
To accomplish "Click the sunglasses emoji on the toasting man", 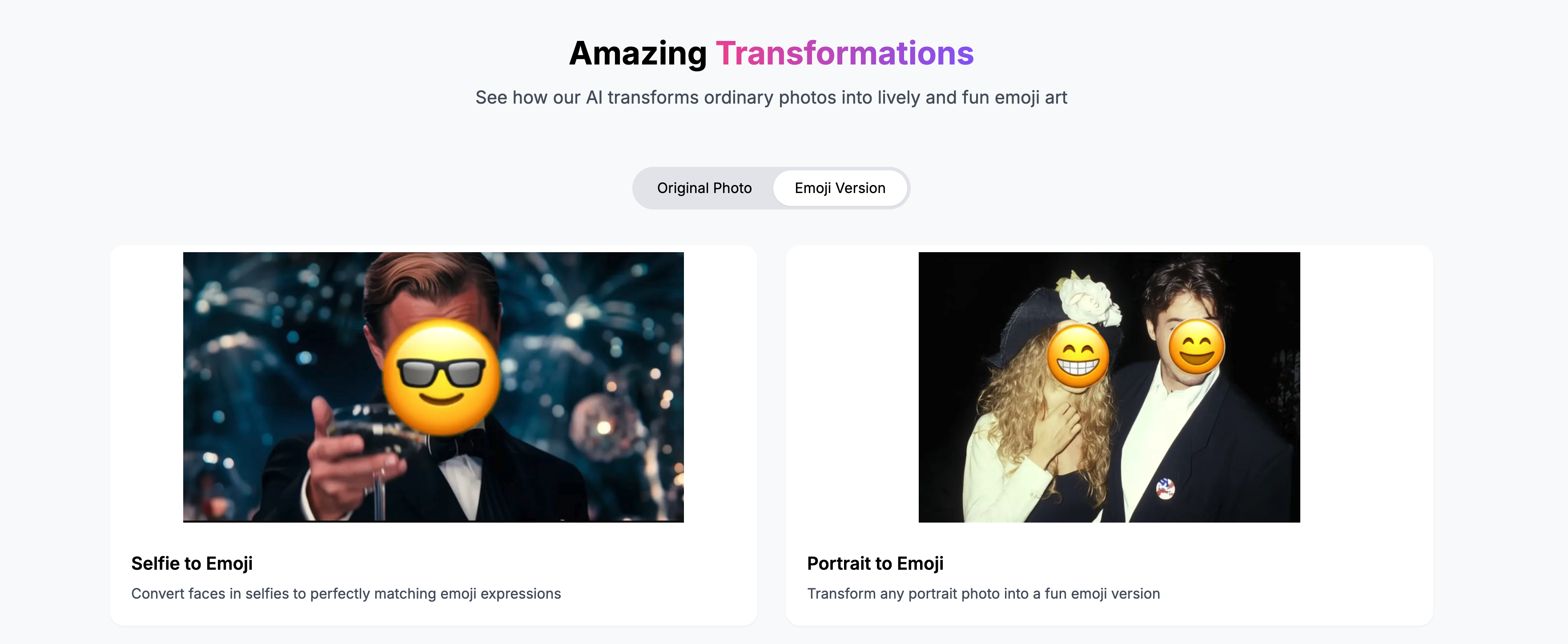I will tap(441, 377).
